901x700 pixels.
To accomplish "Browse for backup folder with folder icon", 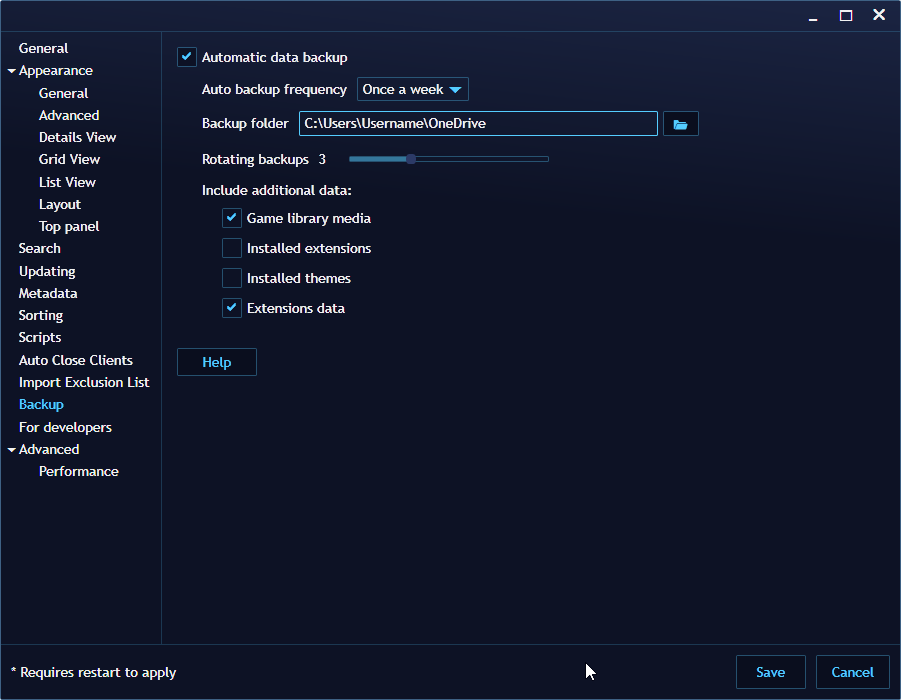I will [x=680, y=124].
